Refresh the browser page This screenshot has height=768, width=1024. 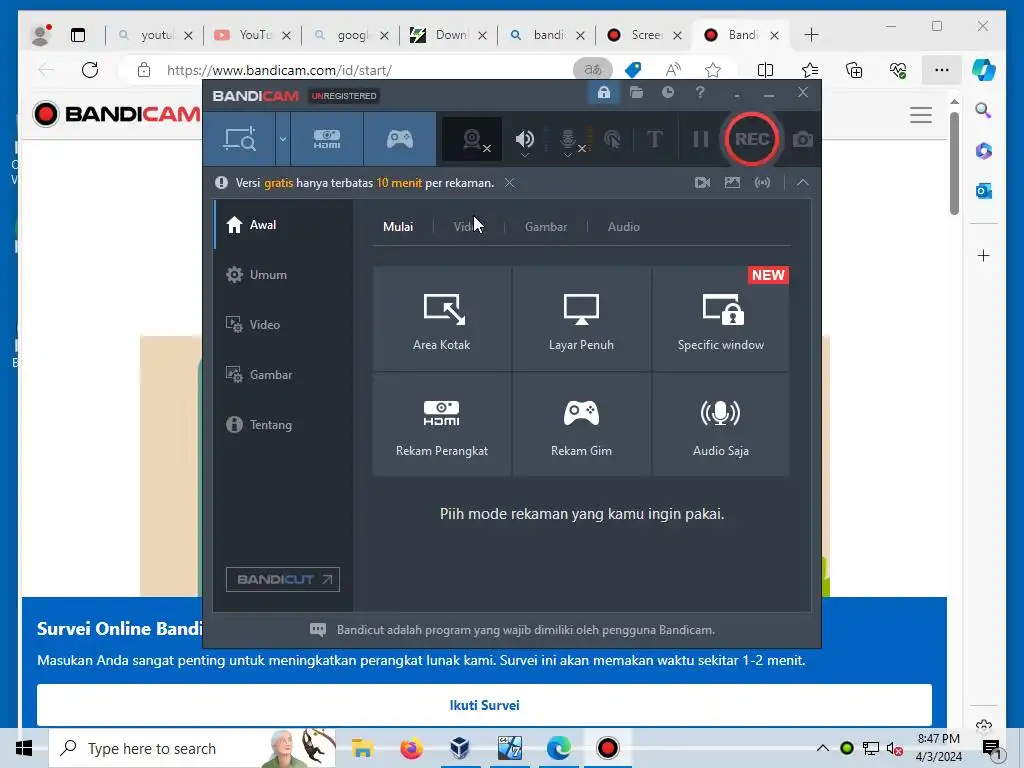click(89, 70)
